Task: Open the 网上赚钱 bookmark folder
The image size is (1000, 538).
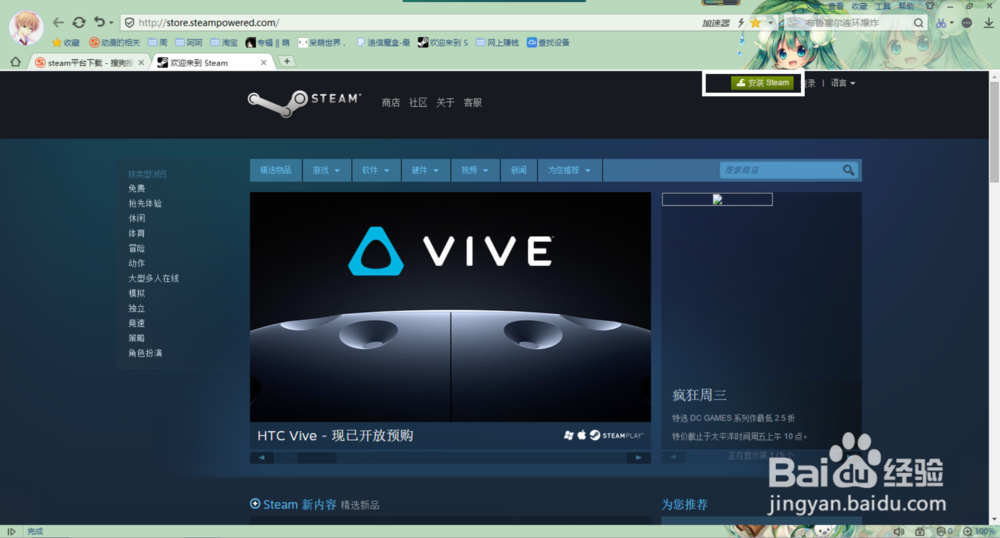Action: click(x=497, y=43)
